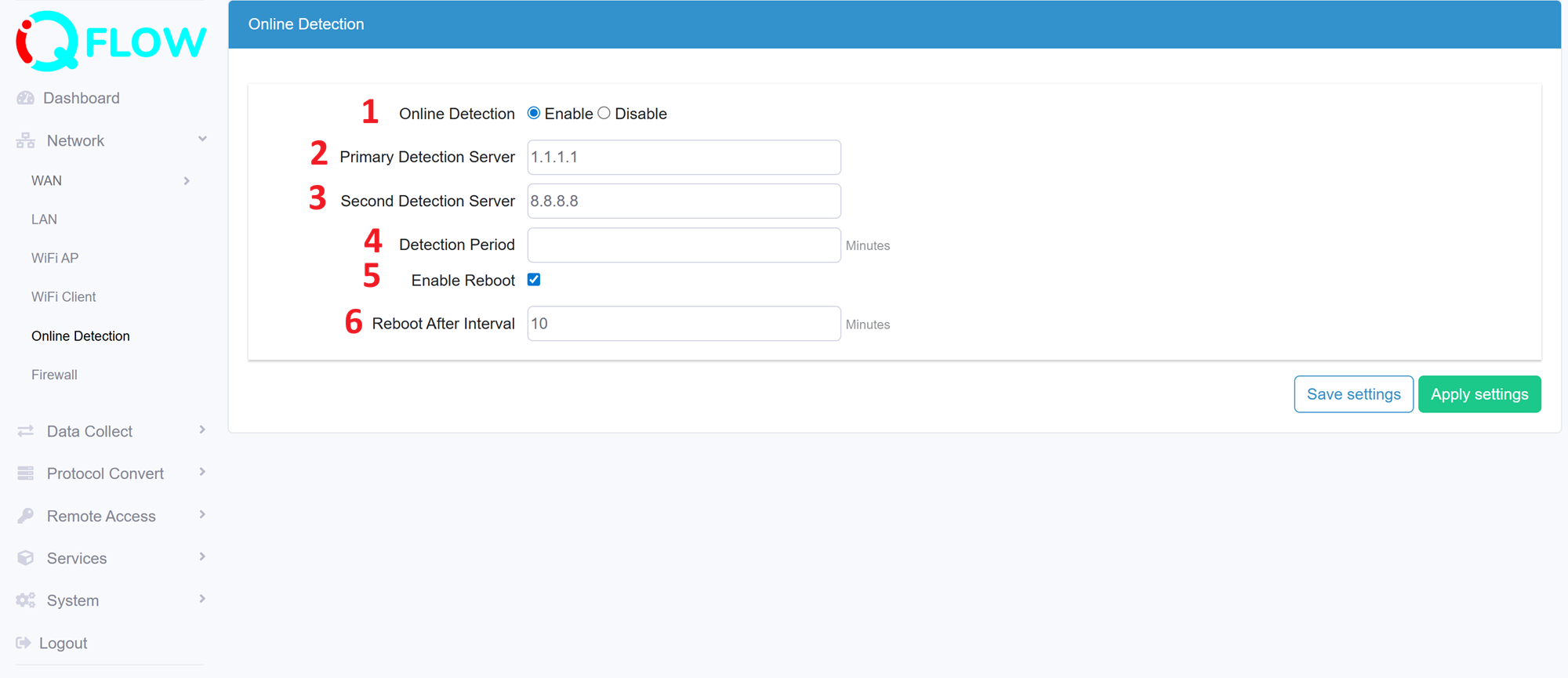Select the Disable radio button
1568x678 pixels.
point(604,113)
